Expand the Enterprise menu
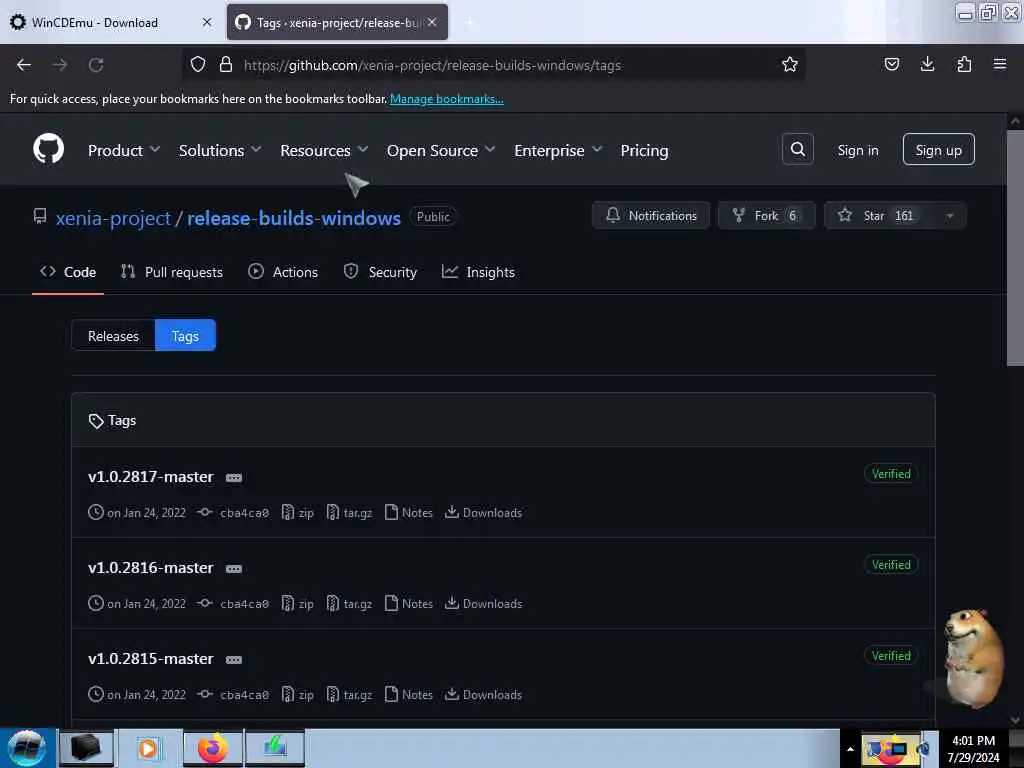This screenshot has height=768, width=1024. click(x=558, y=150)
